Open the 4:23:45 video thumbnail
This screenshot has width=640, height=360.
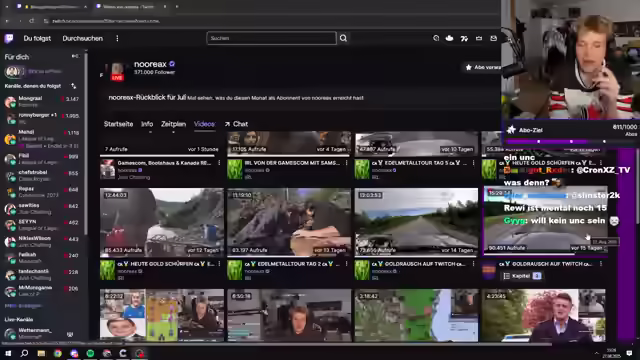(544, 315)
